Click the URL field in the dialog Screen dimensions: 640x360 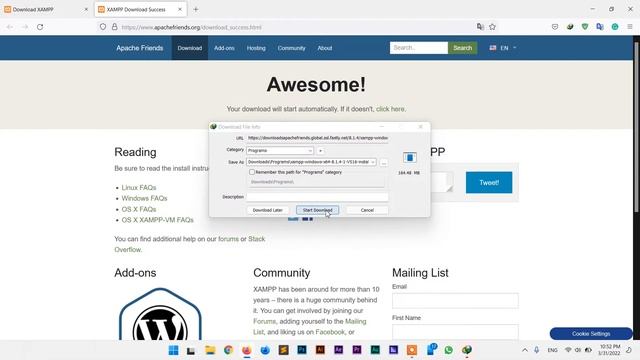click(317, 138)
